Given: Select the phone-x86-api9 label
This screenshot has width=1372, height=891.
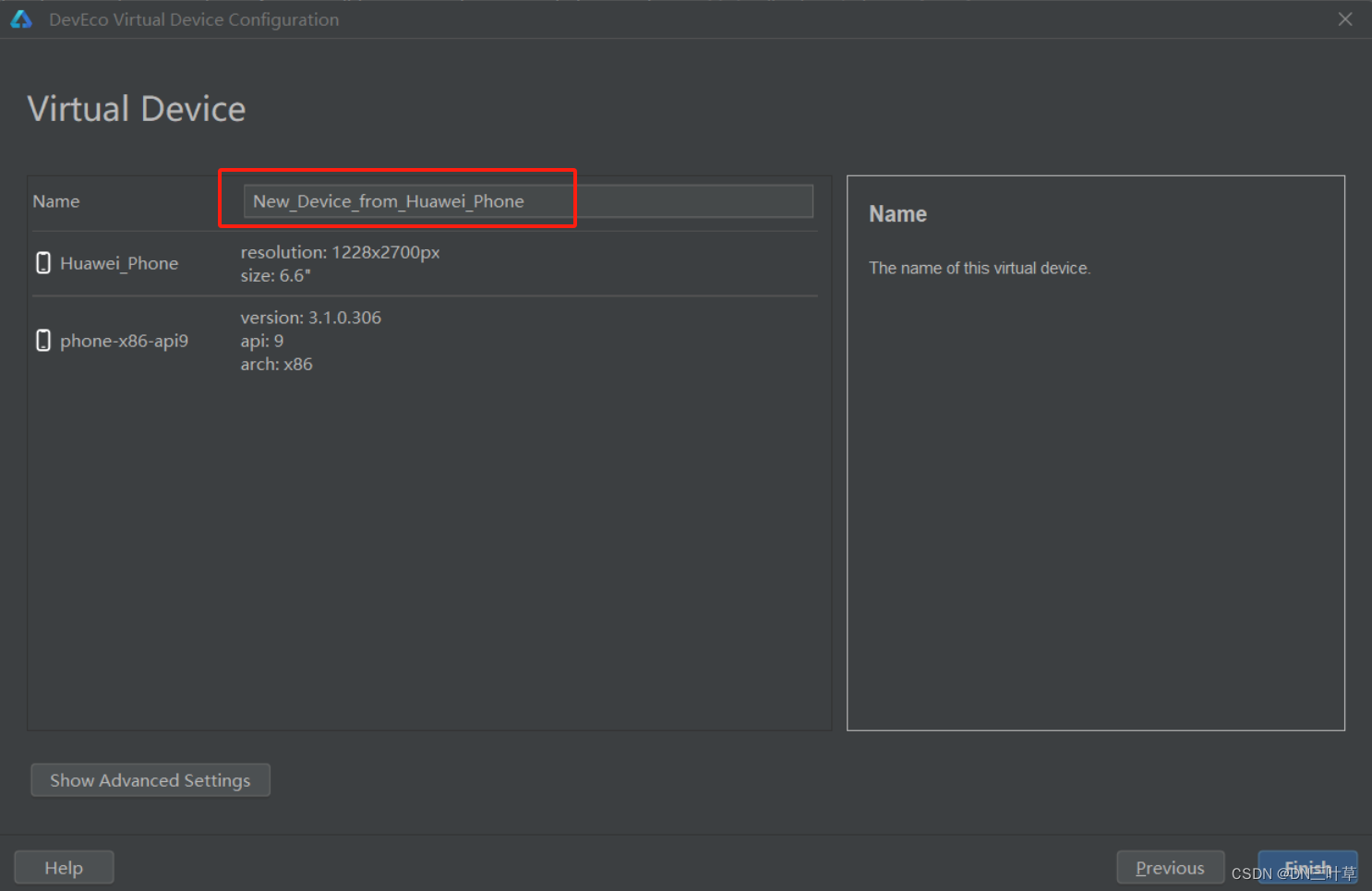Looking at the screenshot, I should click(x=124, y=341).
